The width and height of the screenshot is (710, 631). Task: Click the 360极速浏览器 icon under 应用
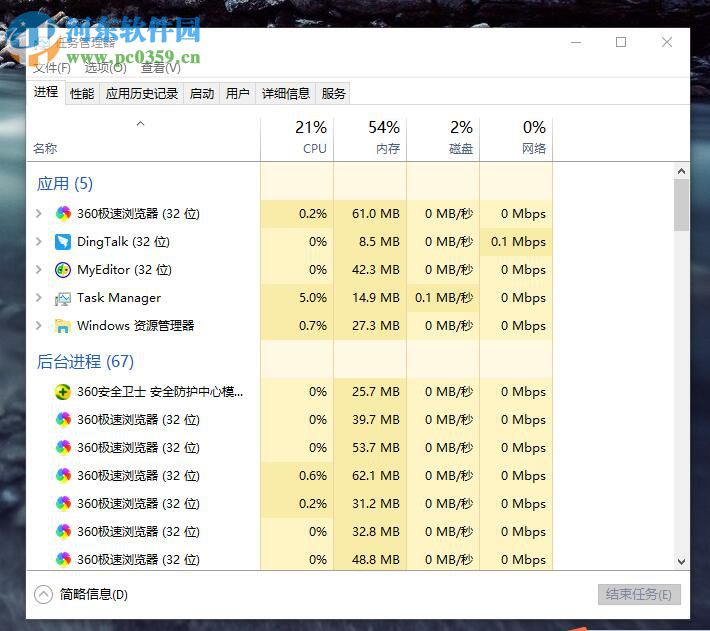pyautogui.click(x=63, y=213)
